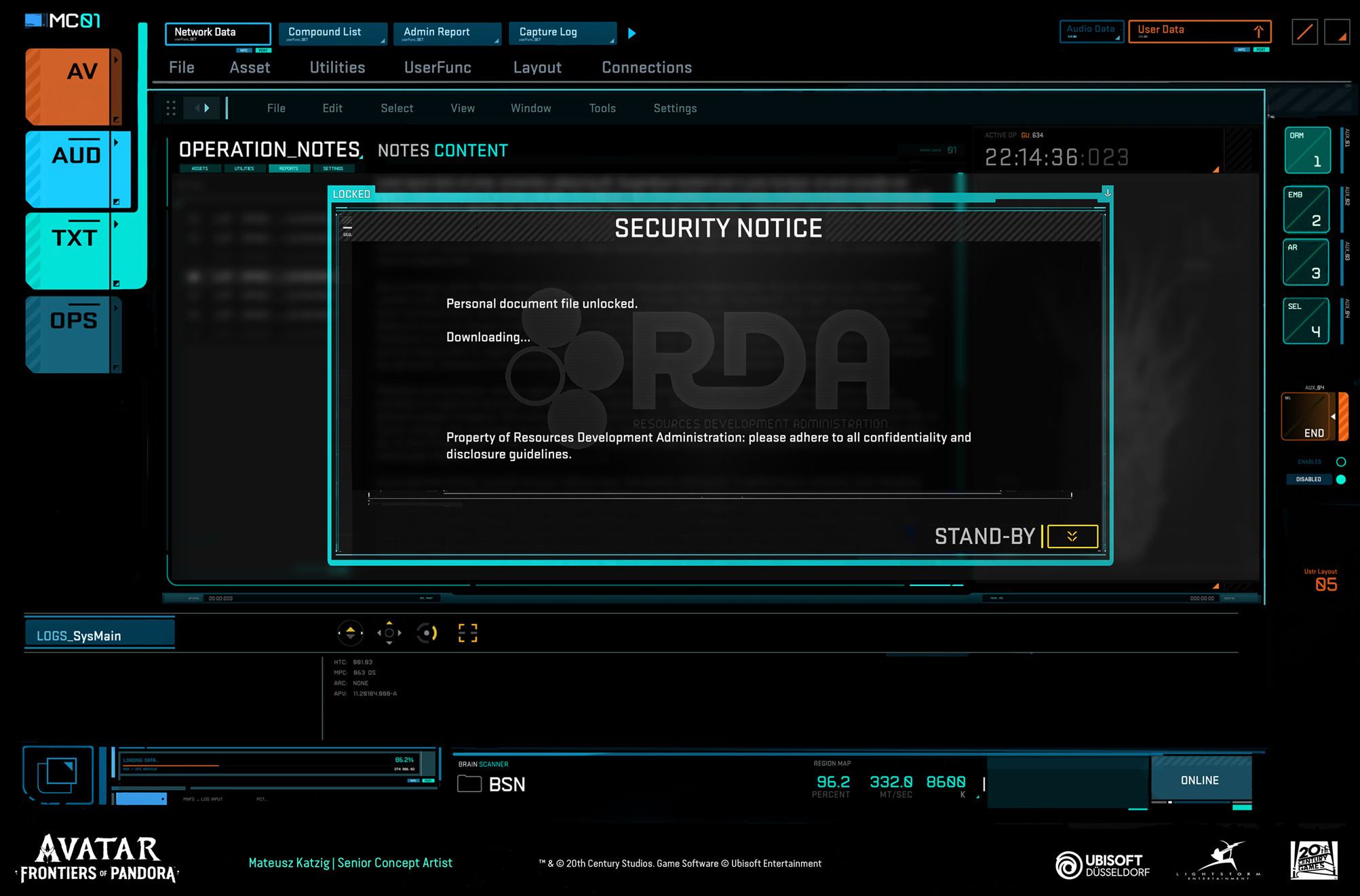Screen dimensions: 1360x896
Task: Open the Asset menu
Action: point(250,68)
